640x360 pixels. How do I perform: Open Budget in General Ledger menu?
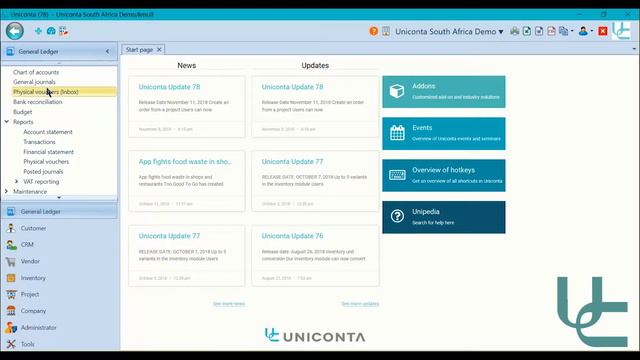coord(22,112)
